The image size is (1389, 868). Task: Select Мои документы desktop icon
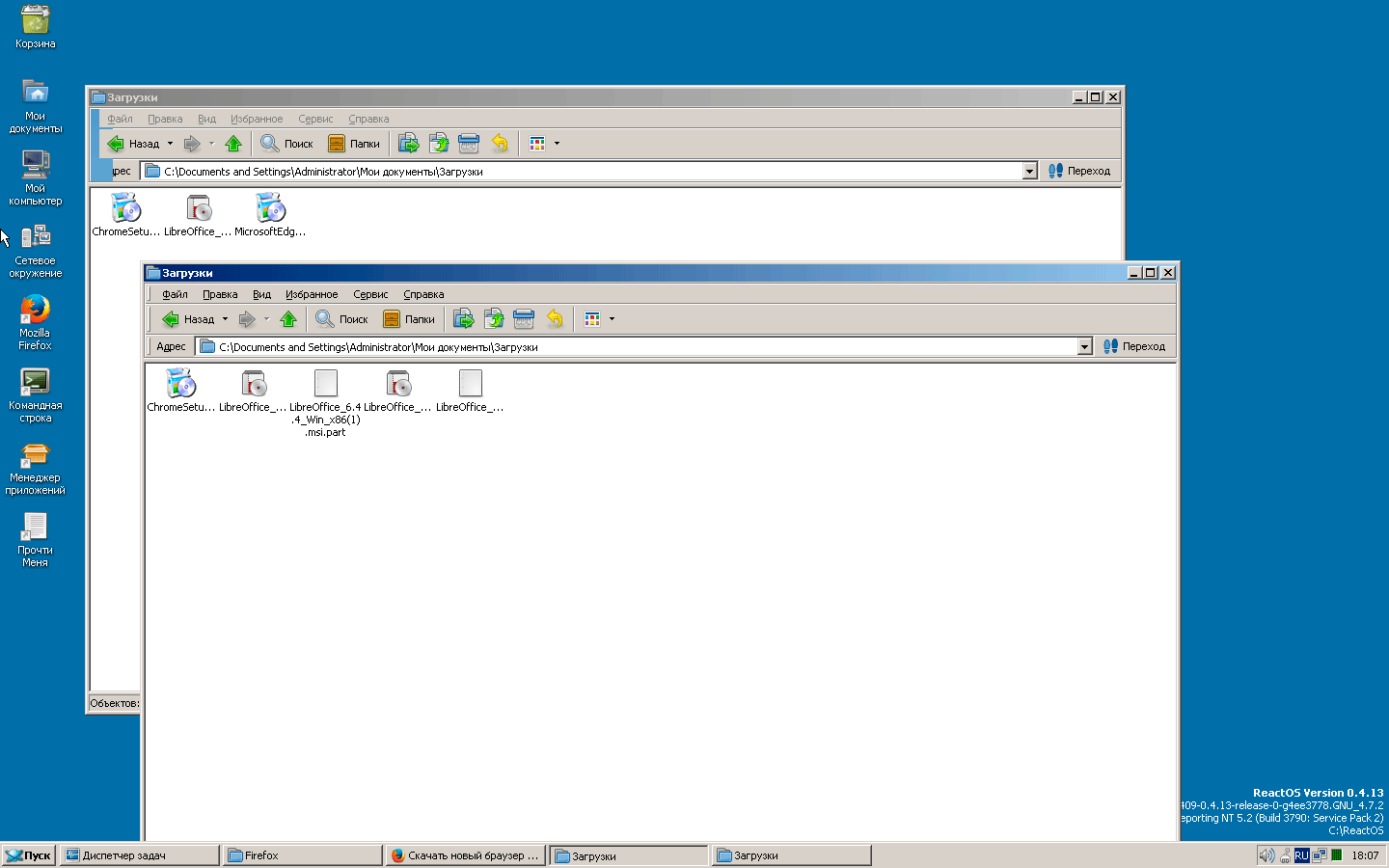point(35,105)
